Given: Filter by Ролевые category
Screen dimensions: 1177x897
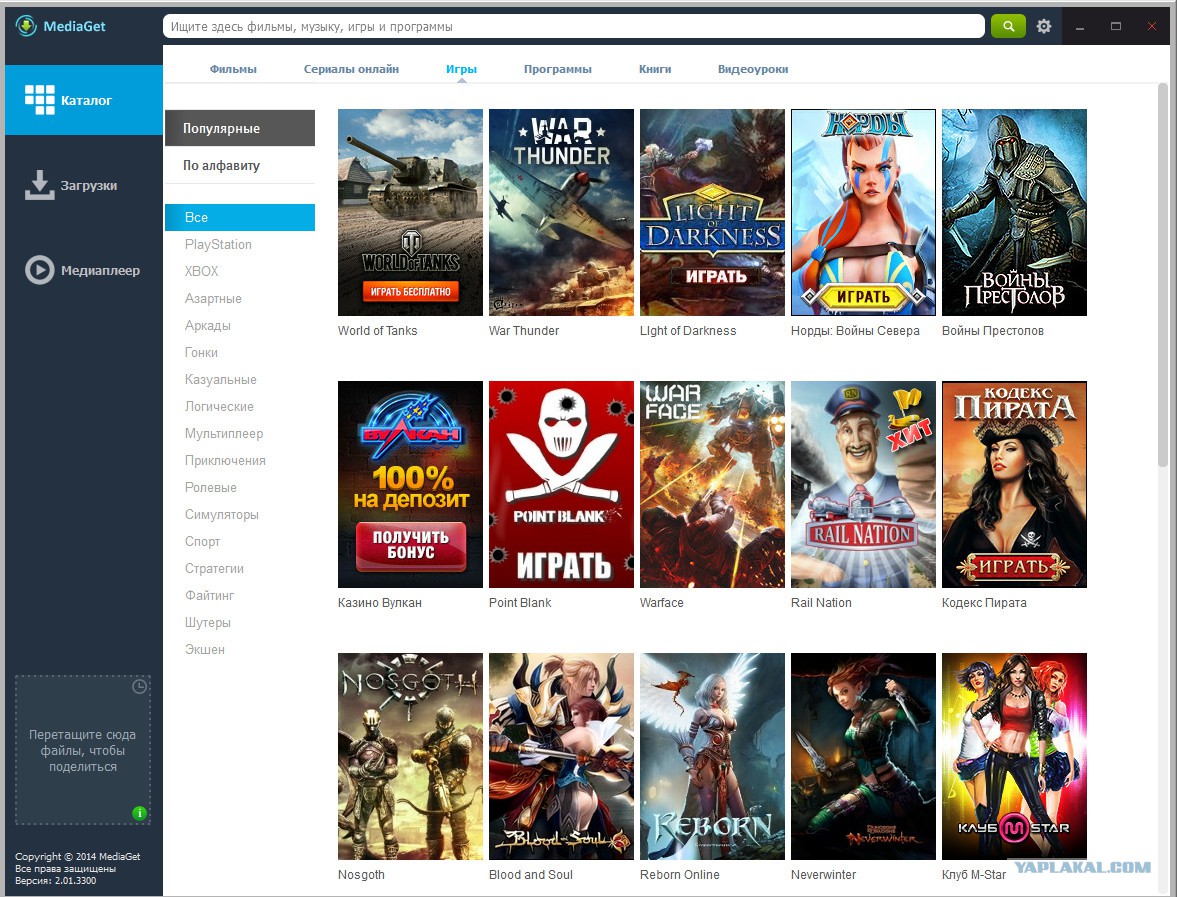Looking at the screenshot, I should point(211,488).
